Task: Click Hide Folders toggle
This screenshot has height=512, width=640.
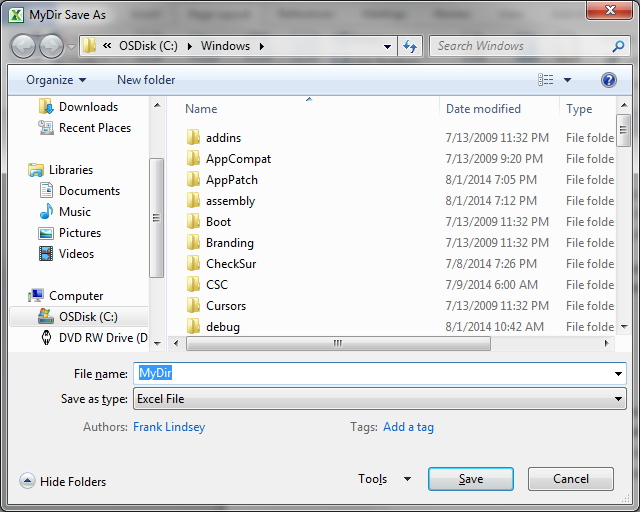Action: [x=62, y=481]
